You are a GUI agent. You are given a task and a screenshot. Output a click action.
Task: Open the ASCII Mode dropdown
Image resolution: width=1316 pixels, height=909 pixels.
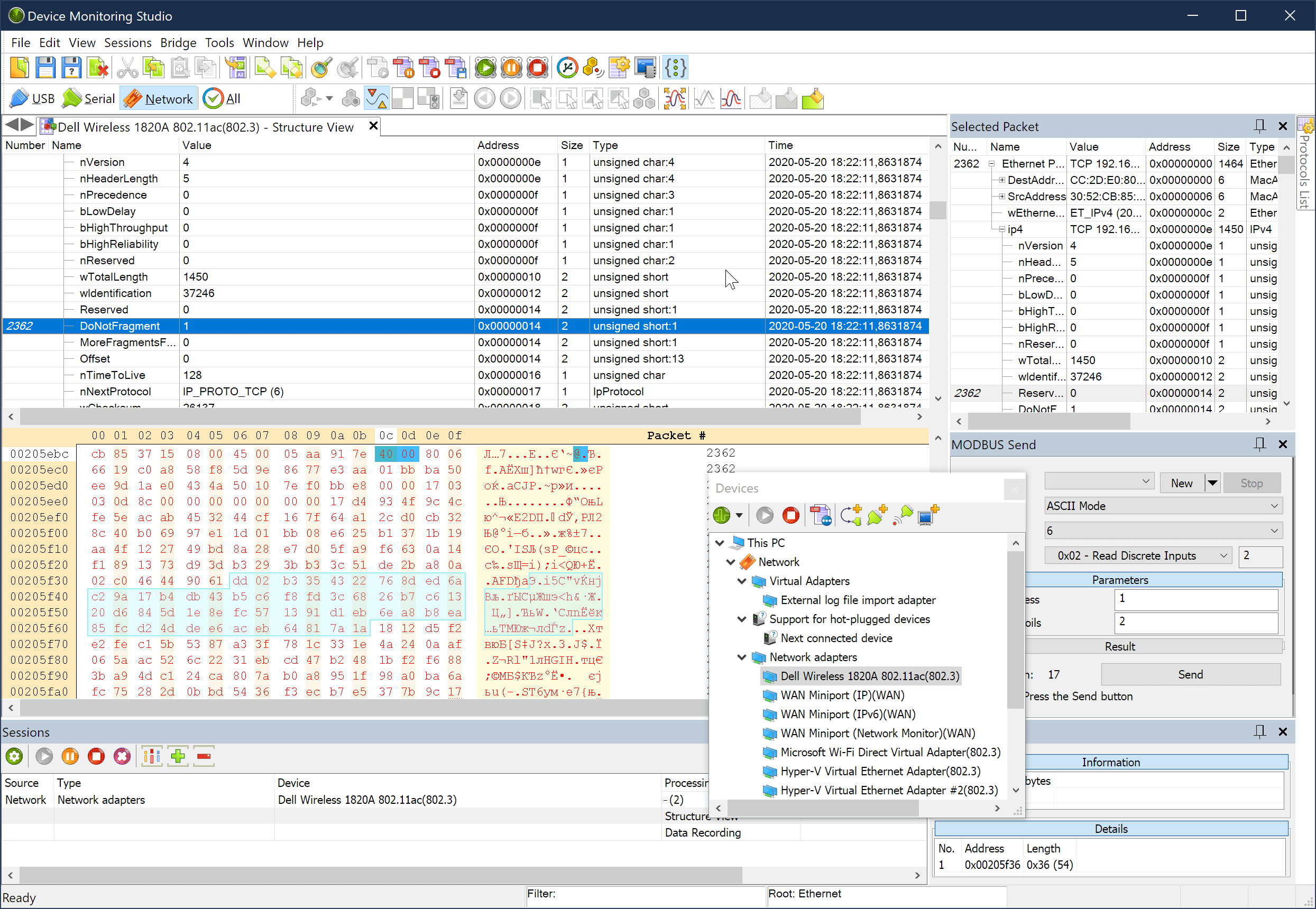pos(1163,506)
